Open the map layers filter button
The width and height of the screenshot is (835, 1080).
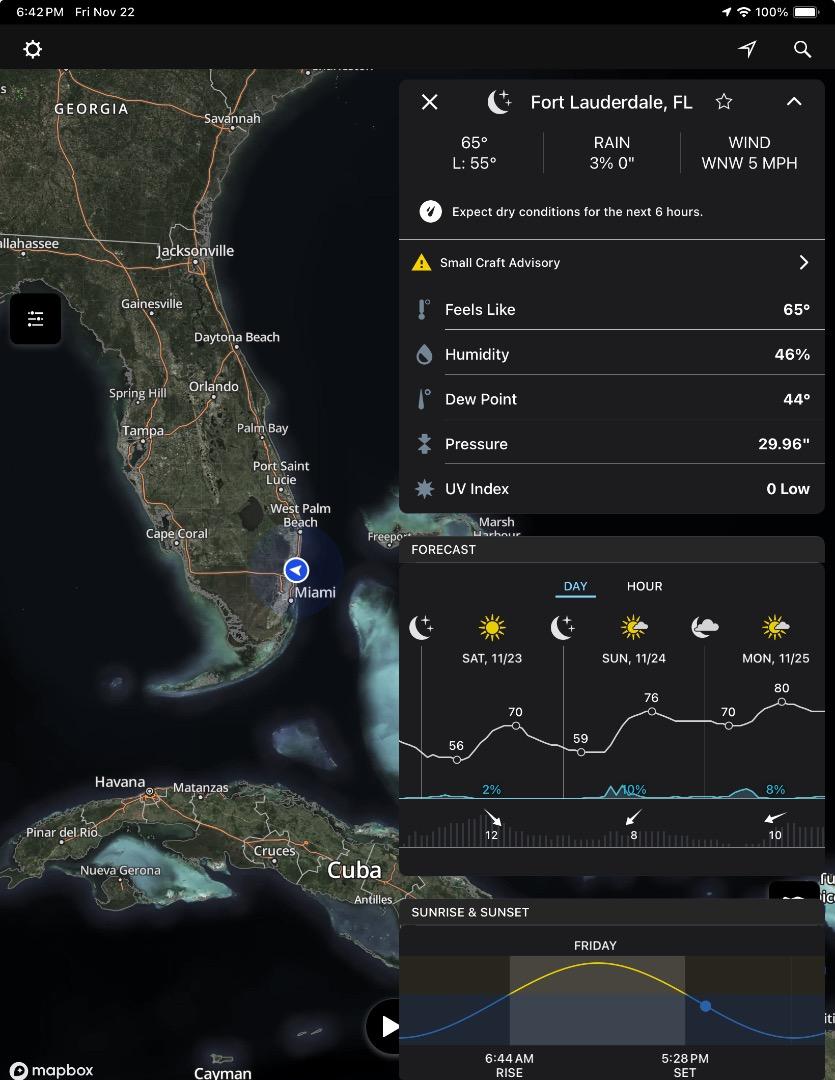(36, 319)
